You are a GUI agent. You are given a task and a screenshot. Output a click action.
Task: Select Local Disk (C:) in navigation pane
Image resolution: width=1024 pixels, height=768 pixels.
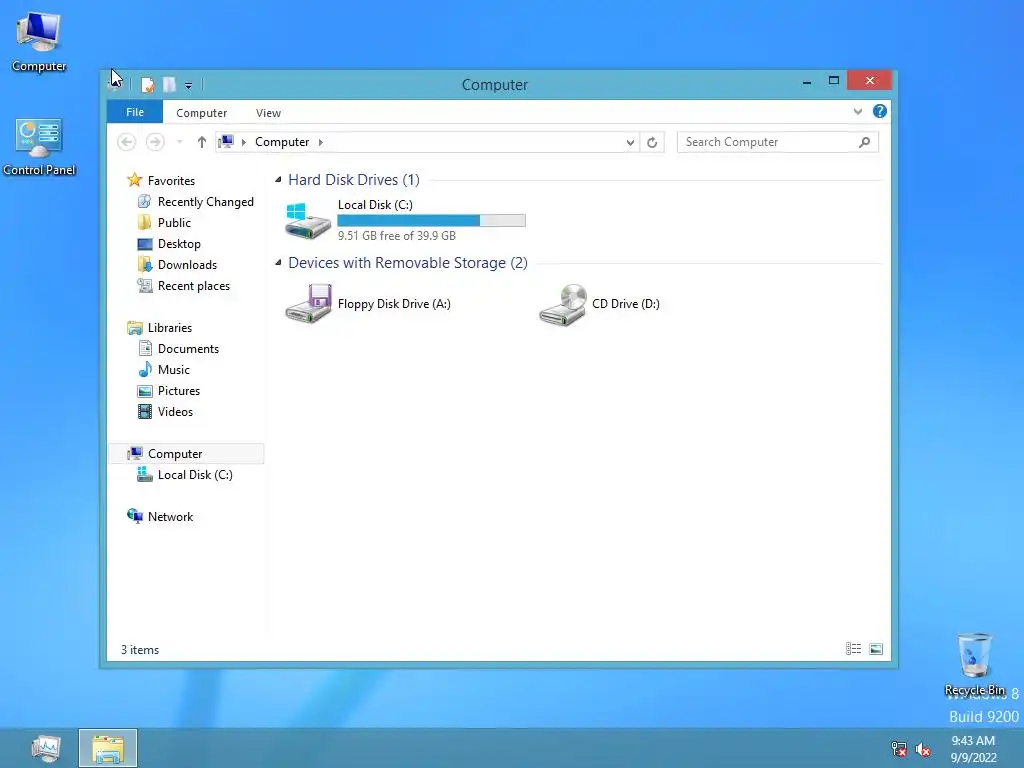coord(195,475)
